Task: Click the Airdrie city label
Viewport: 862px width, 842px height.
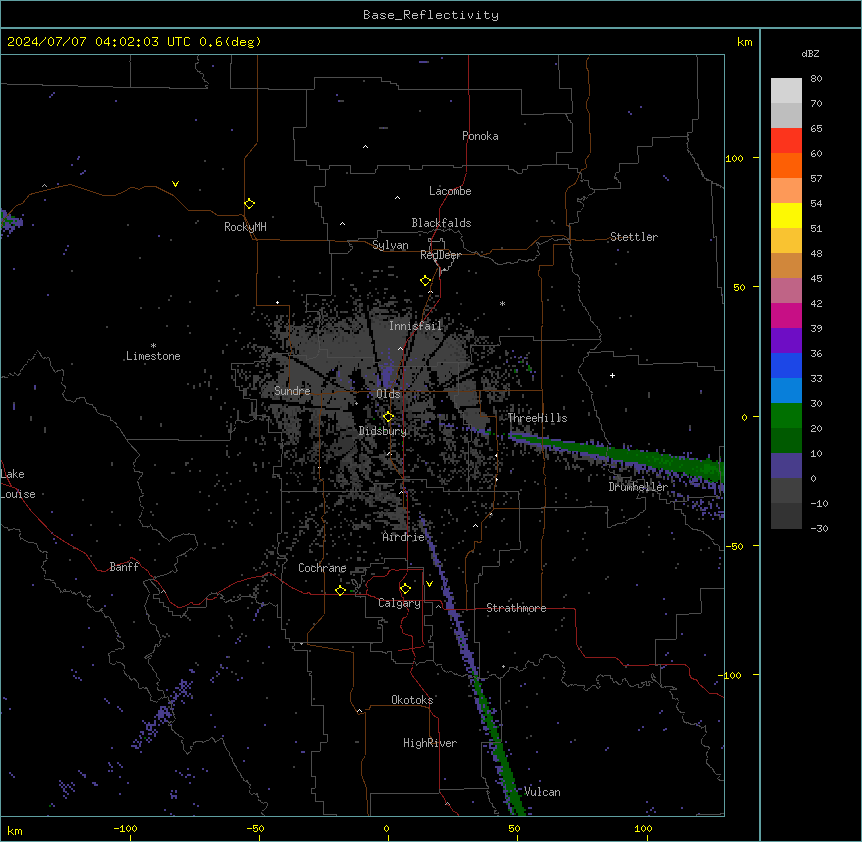Action: 404,537
